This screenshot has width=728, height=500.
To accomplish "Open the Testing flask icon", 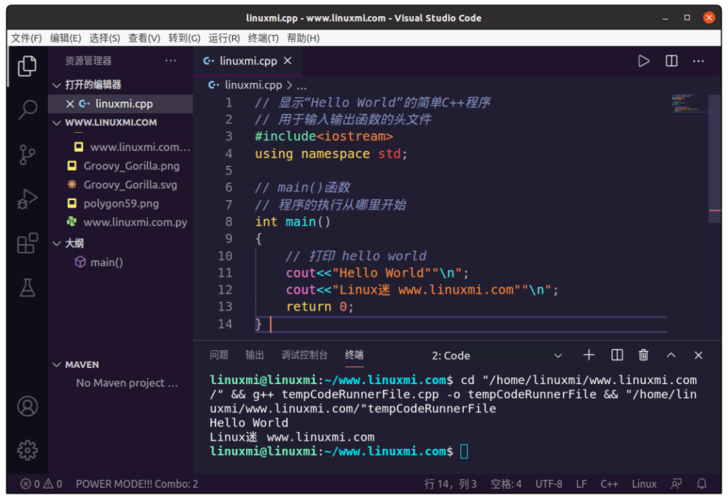I will click(27, 288).
